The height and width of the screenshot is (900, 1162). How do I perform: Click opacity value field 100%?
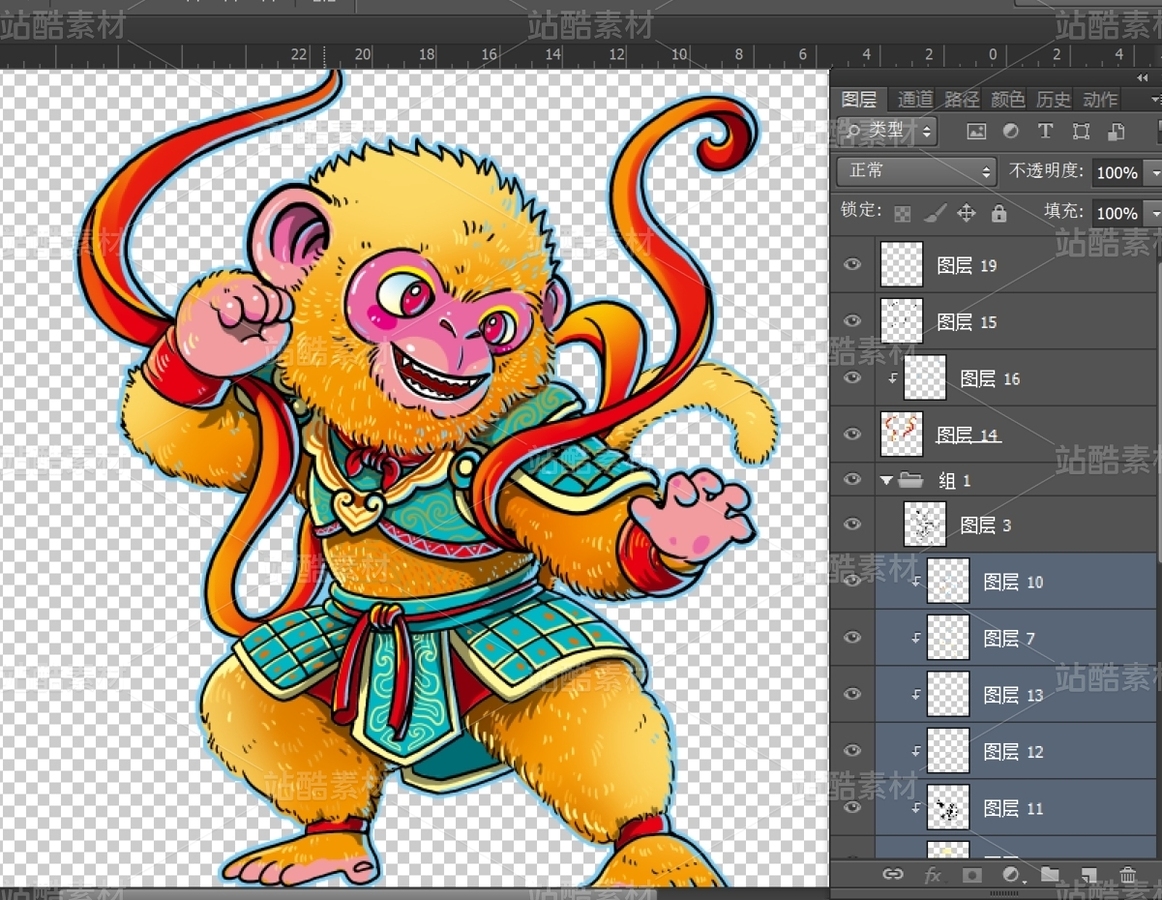[1117, 173]
